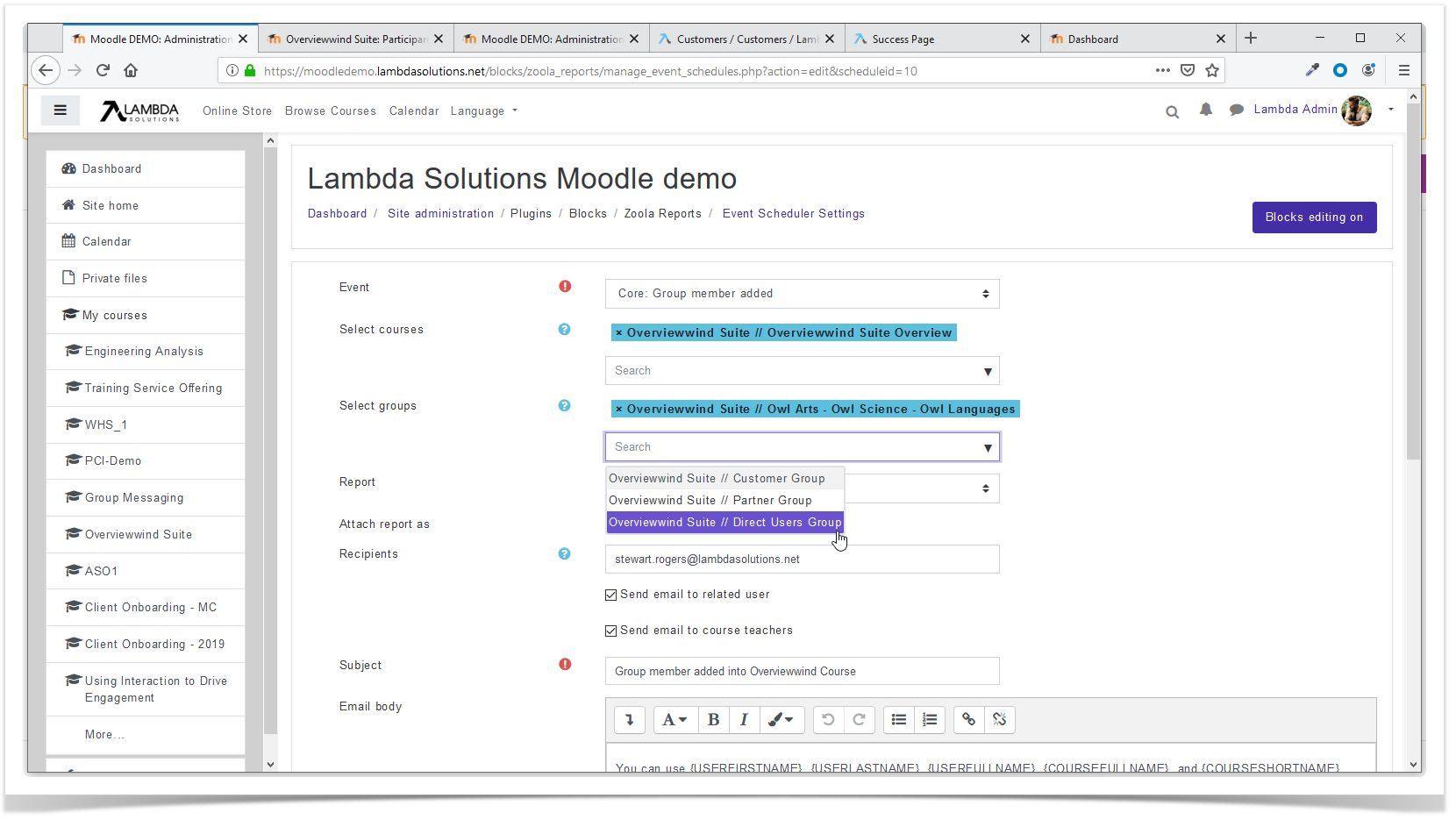Open the page actions three-dot menu
Image resolution: width=1456 pixels, height=820 pixels.
tap(1163, 70)
